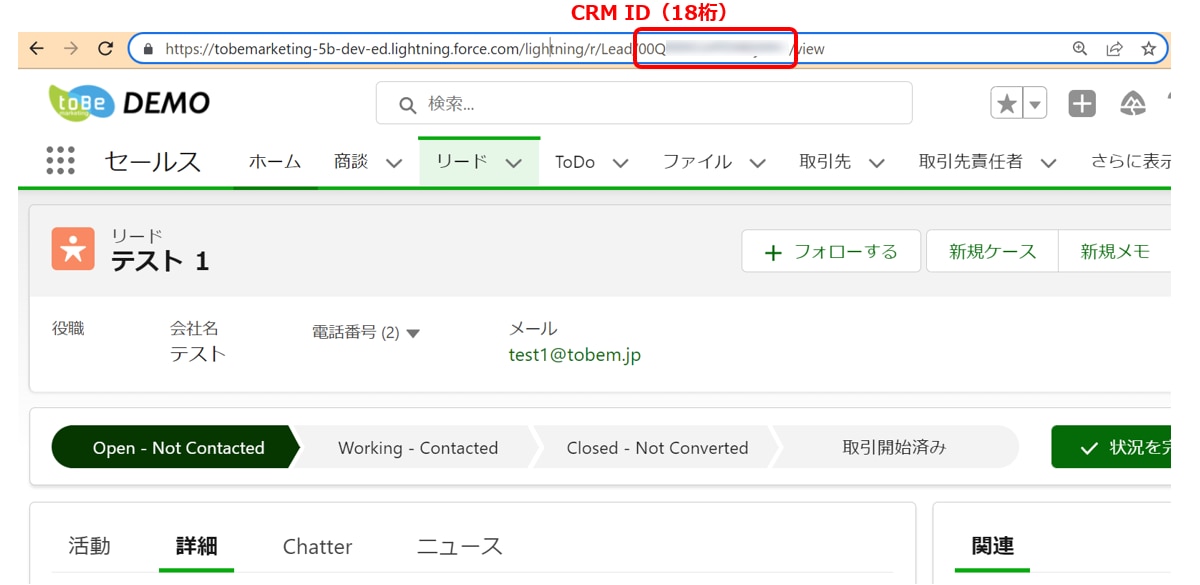
Task: Switch to the 活動 tab
Action: pos(89,546)
